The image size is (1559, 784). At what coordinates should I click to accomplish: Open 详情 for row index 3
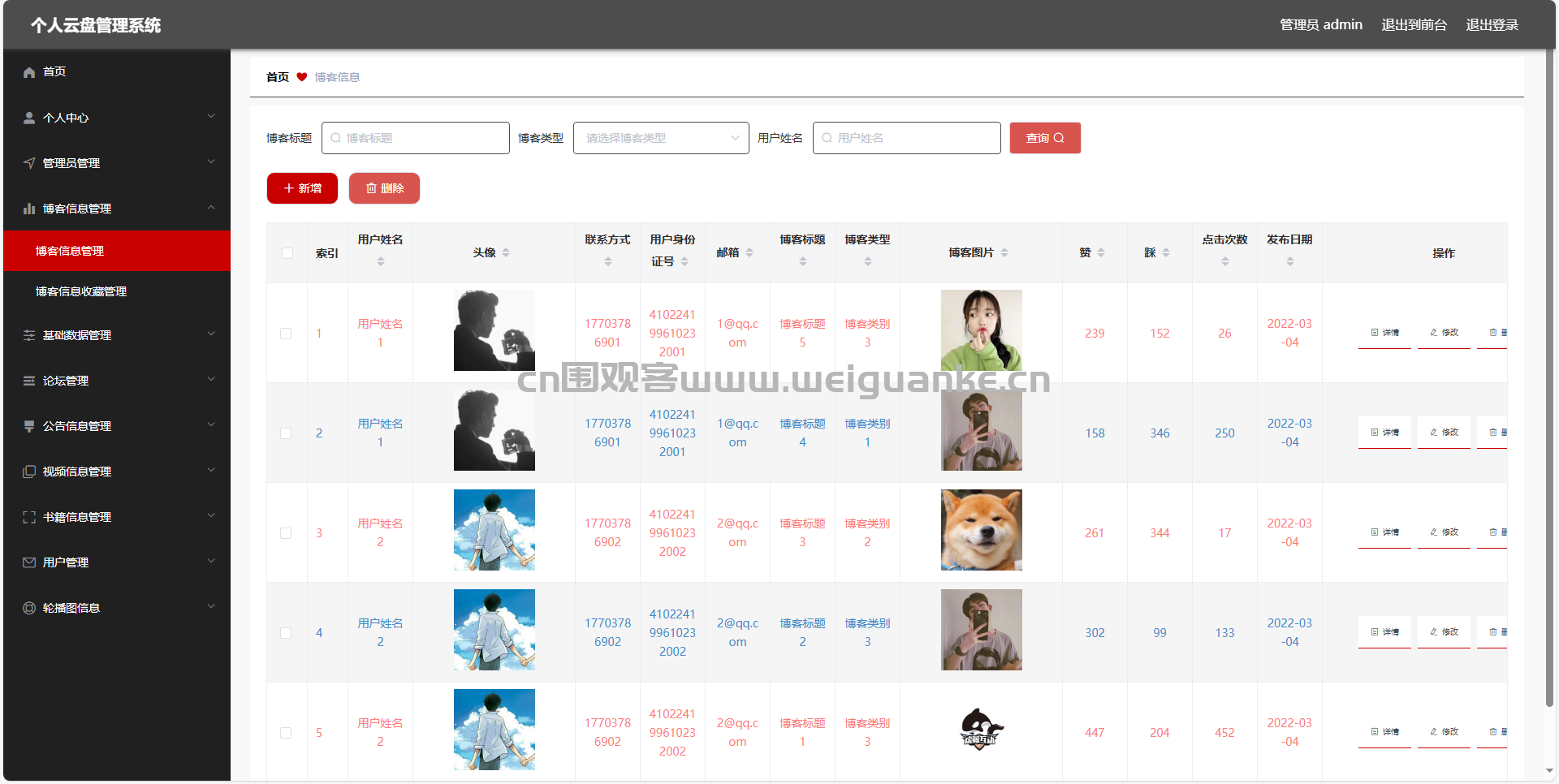point(1384,532)
